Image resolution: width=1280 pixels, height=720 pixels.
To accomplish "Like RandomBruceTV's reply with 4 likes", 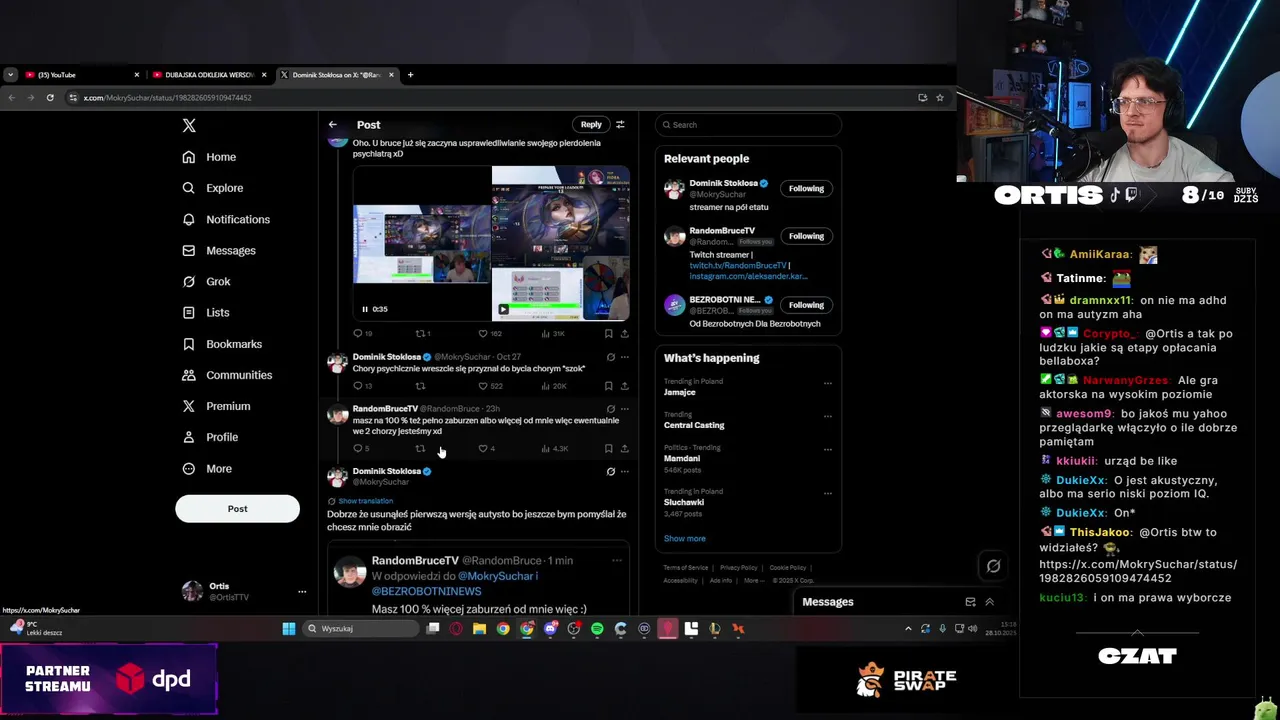I will click(487, 449).
